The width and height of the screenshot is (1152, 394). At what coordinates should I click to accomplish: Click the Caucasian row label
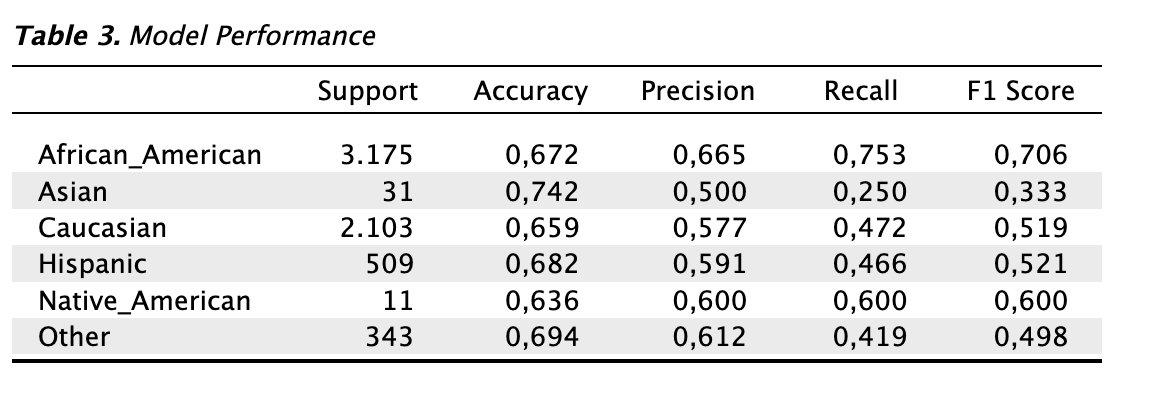click(x=102, y=228)
